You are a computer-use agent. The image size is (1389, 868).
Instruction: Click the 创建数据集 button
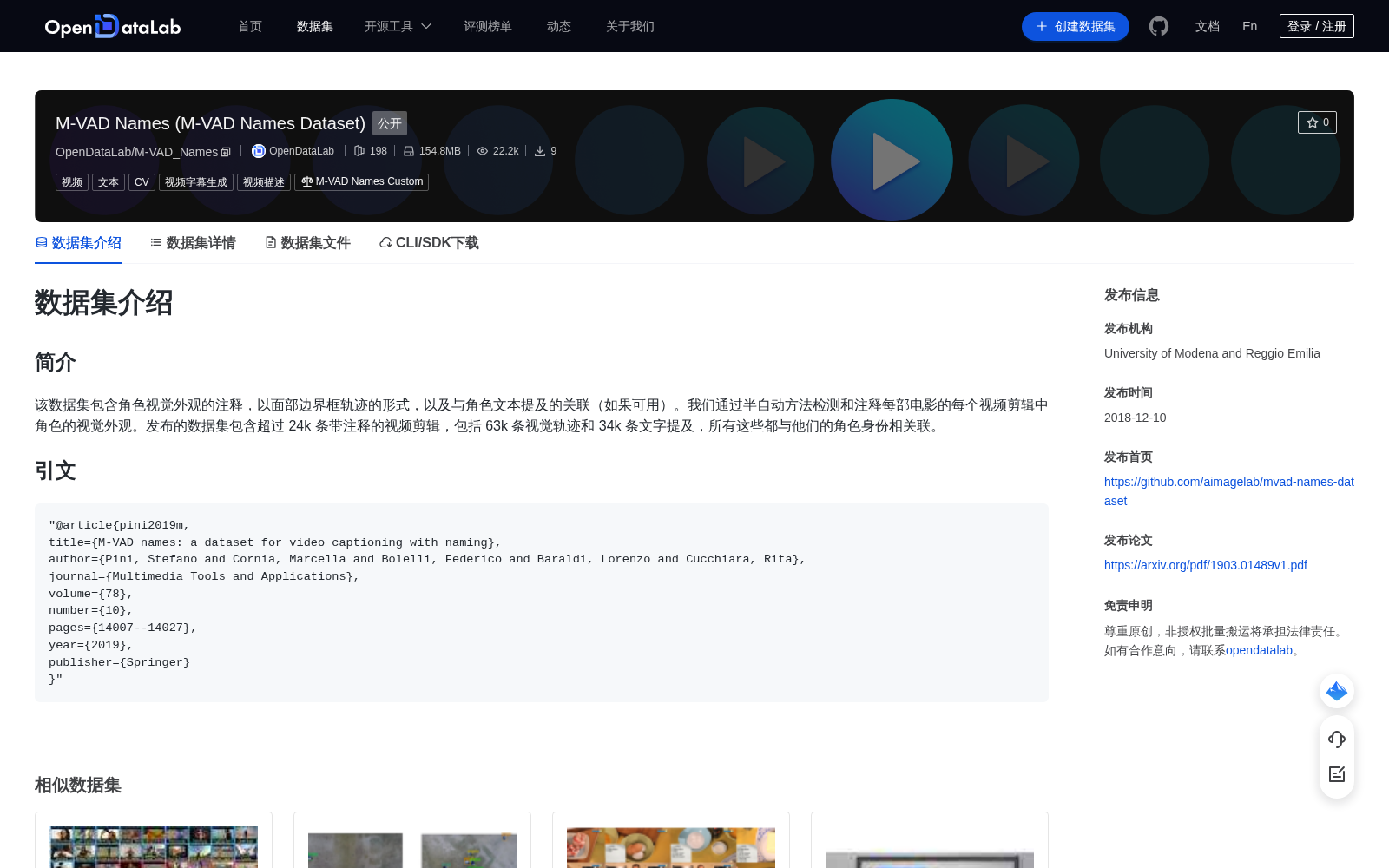coord(1076,26)
